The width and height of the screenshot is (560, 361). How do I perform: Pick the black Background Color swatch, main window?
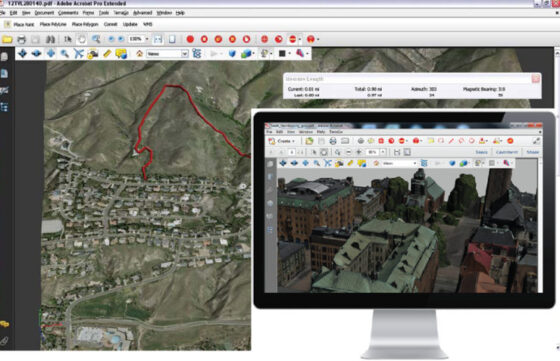(x=282, y=54)
